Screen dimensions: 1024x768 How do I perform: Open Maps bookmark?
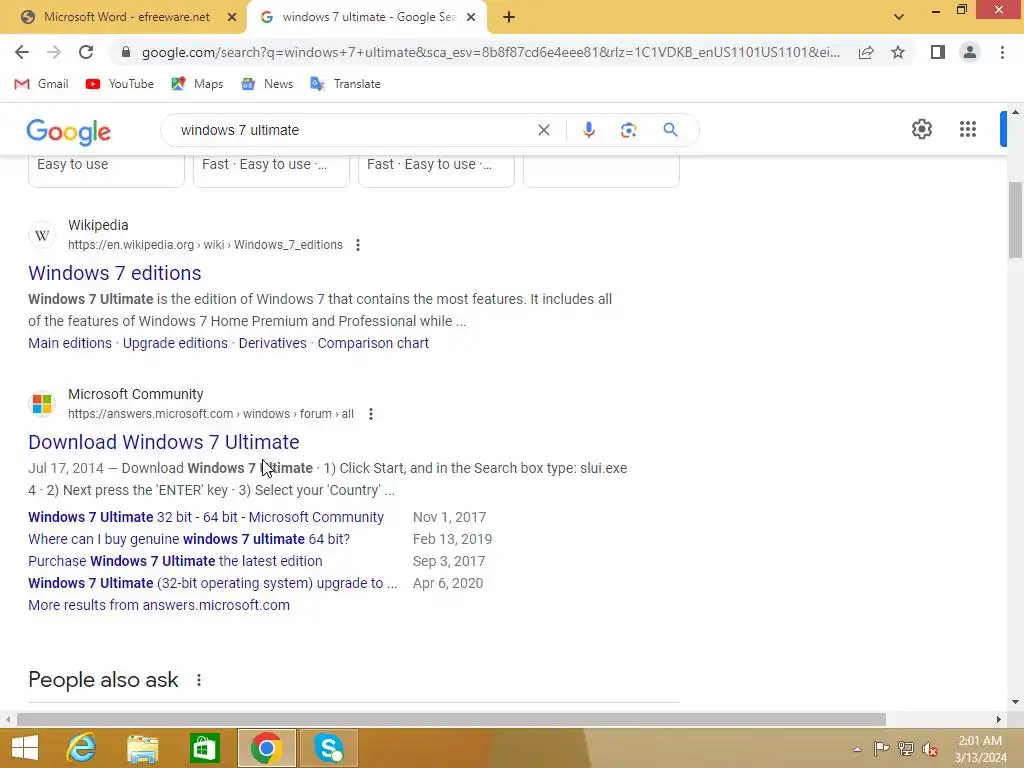click(x=197, y=84)
